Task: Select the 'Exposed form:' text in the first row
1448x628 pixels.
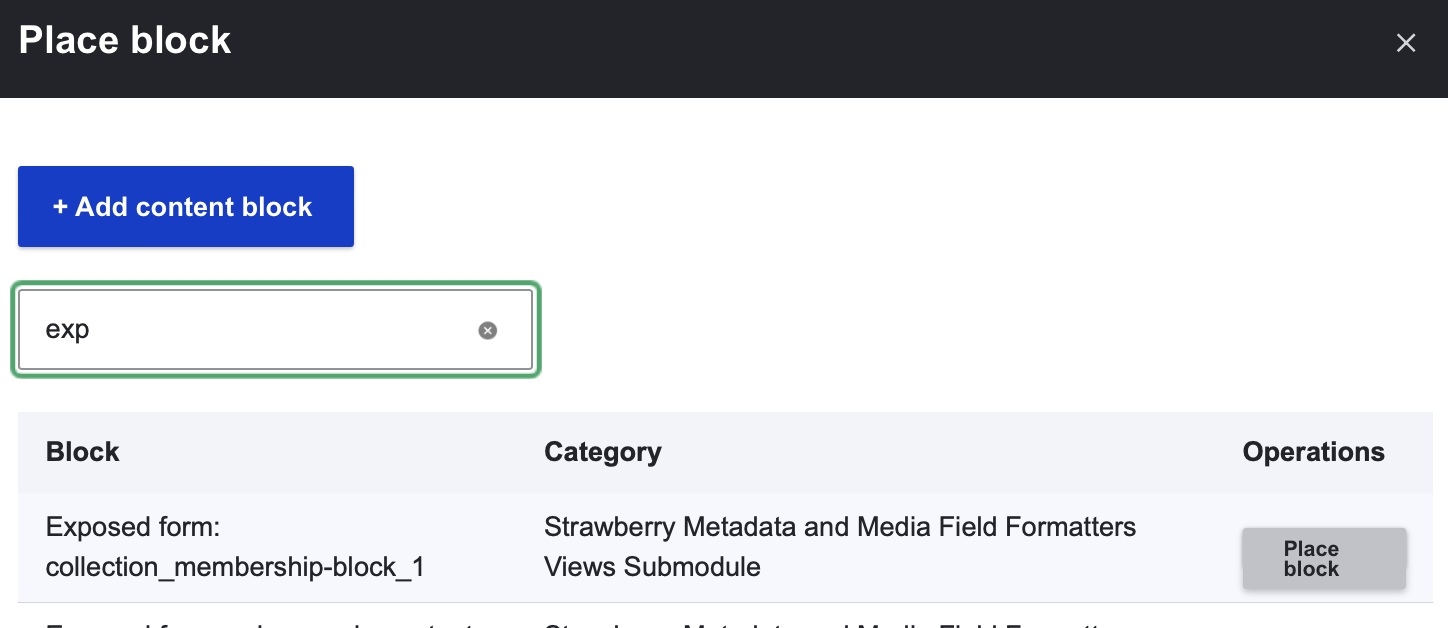Action: (133, 527)
